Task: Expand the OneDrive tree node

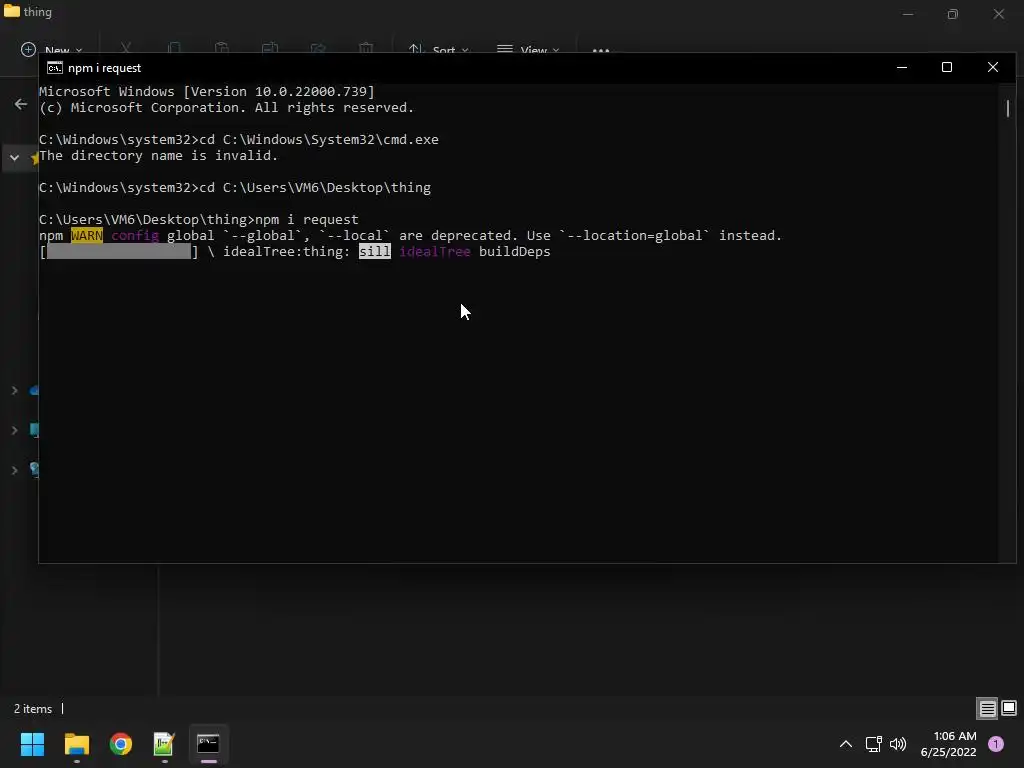Action: pyautogui.click(x=14, y=391)
